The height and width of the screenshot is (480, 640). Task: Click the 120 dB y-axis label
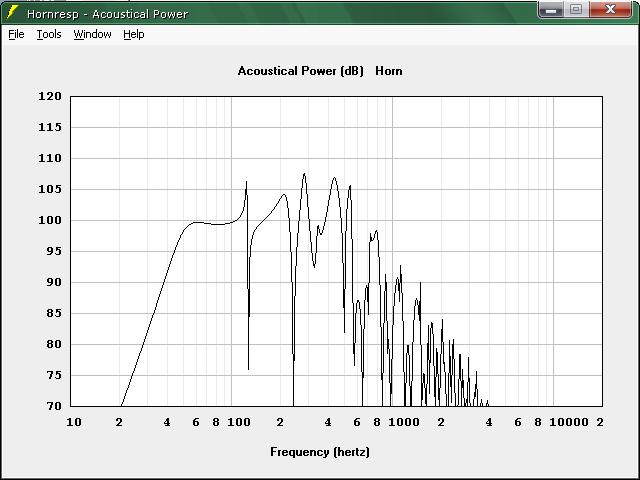(x=50, y=96)
